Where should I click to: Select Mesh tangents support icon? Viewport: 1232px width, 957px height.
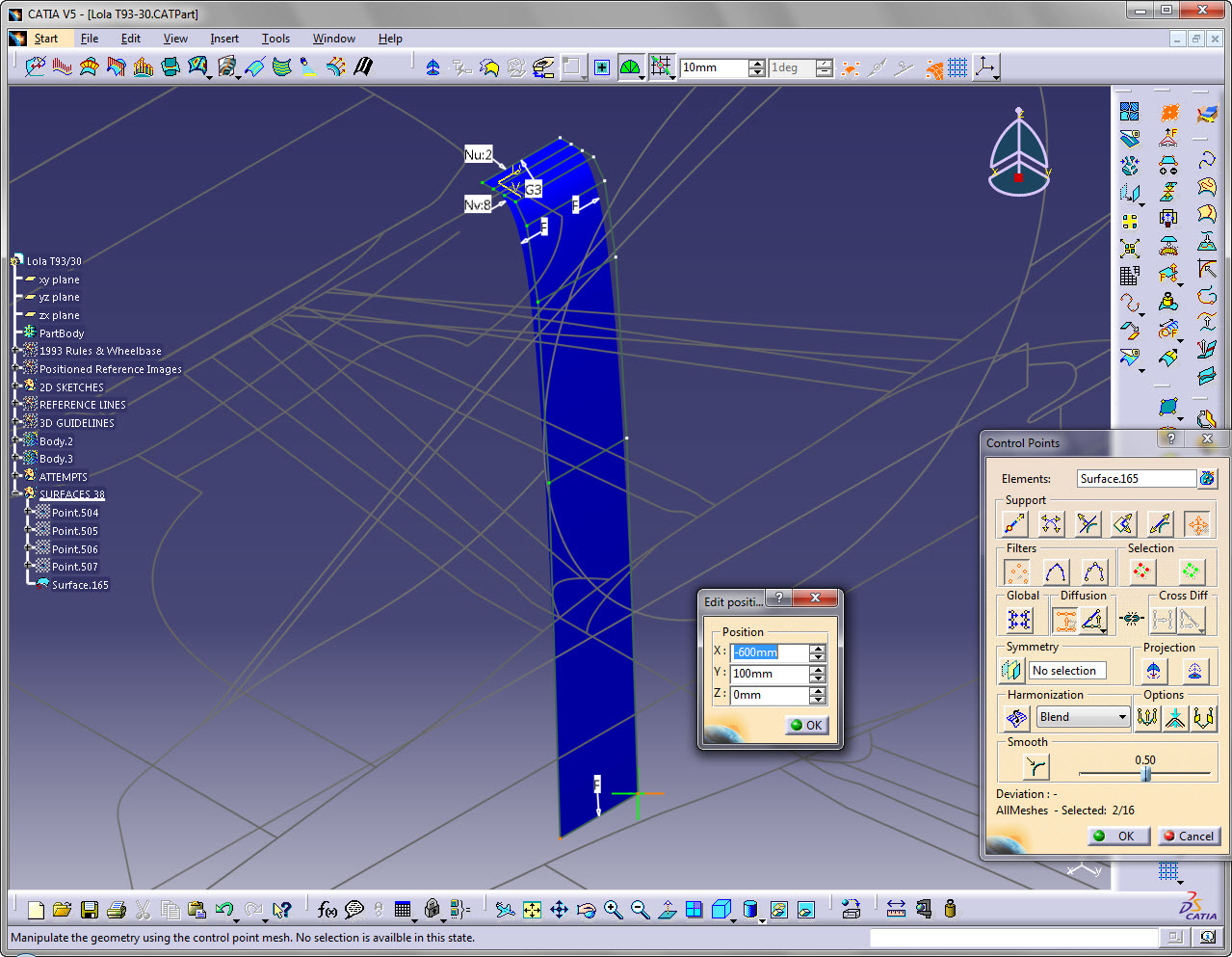(x=1051, y=523)
